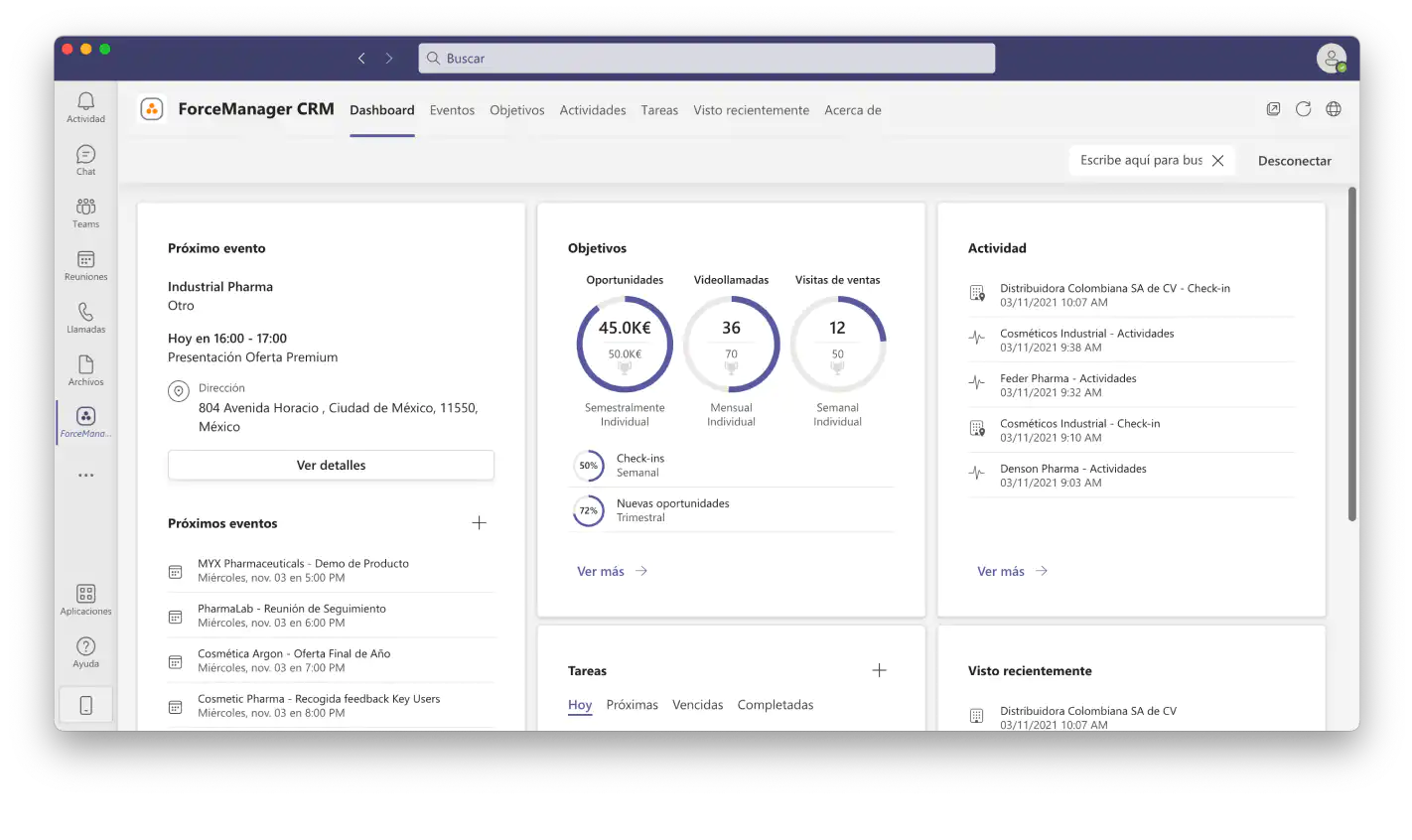Open Teams in the left sidebar
Viewport: 1412px width, 840px height.
tap(86, 212)
